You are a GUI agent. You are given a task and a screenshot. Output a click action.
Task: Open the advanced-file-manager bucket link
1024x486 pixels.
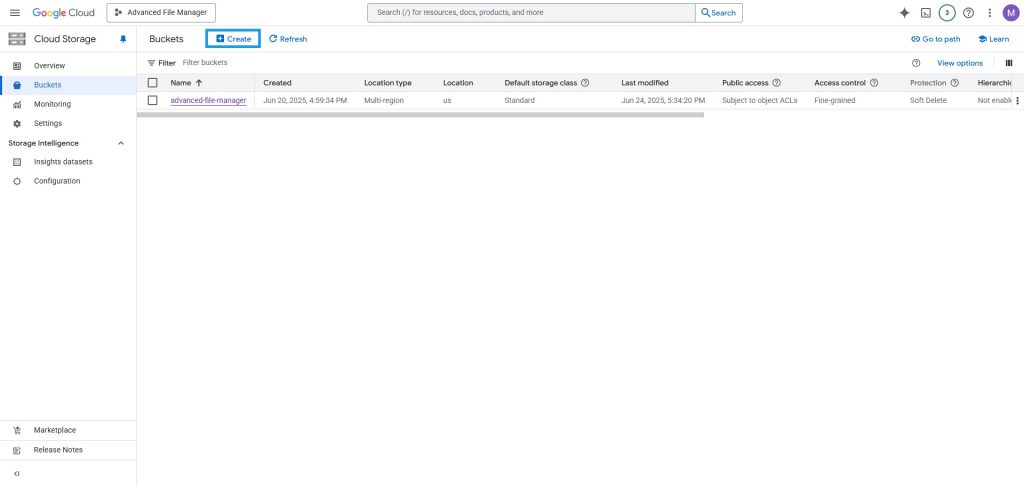tap(208, 101)
